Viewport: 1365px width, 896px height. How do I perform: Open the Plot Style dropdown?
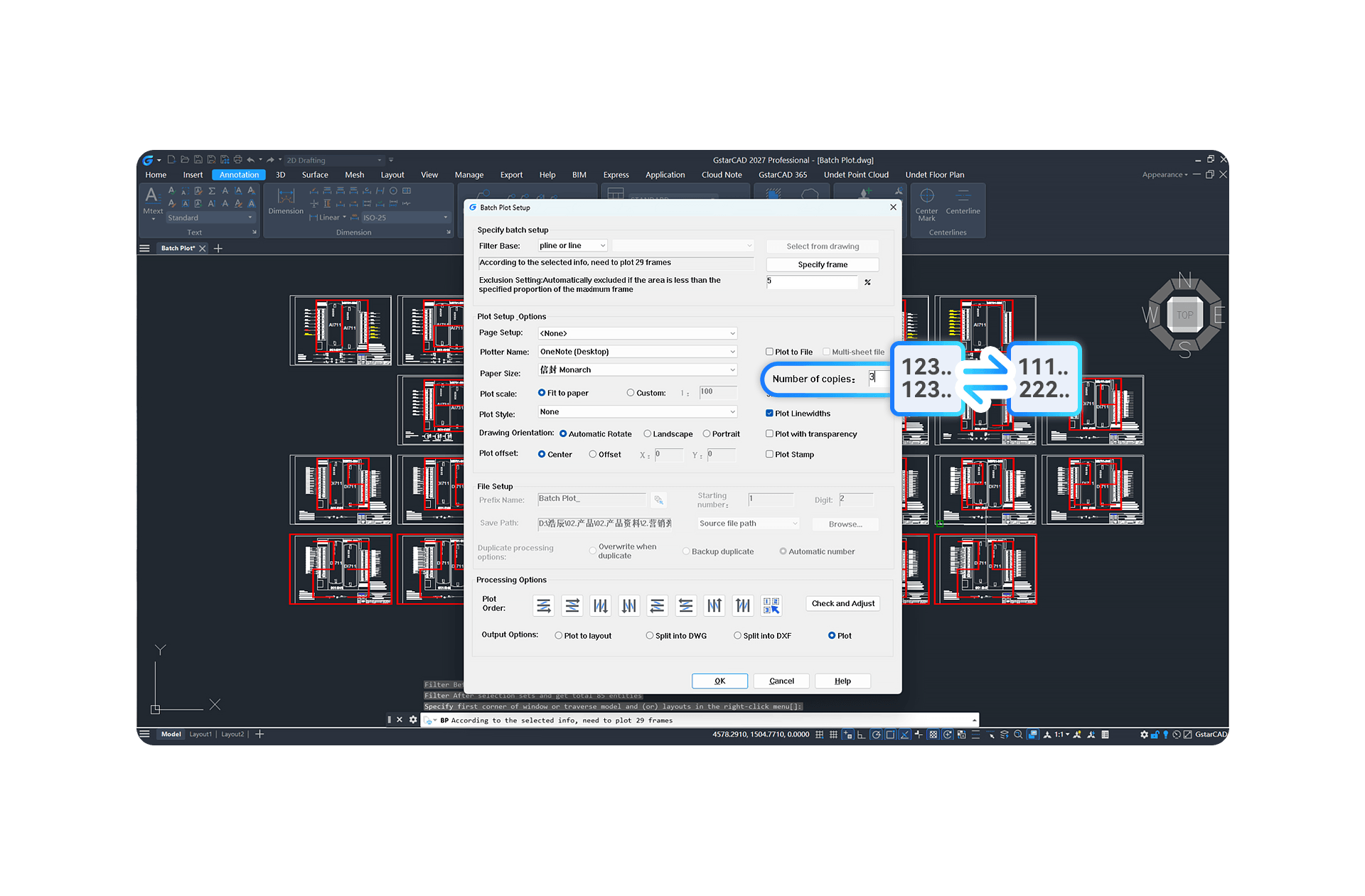coord(638,412)
